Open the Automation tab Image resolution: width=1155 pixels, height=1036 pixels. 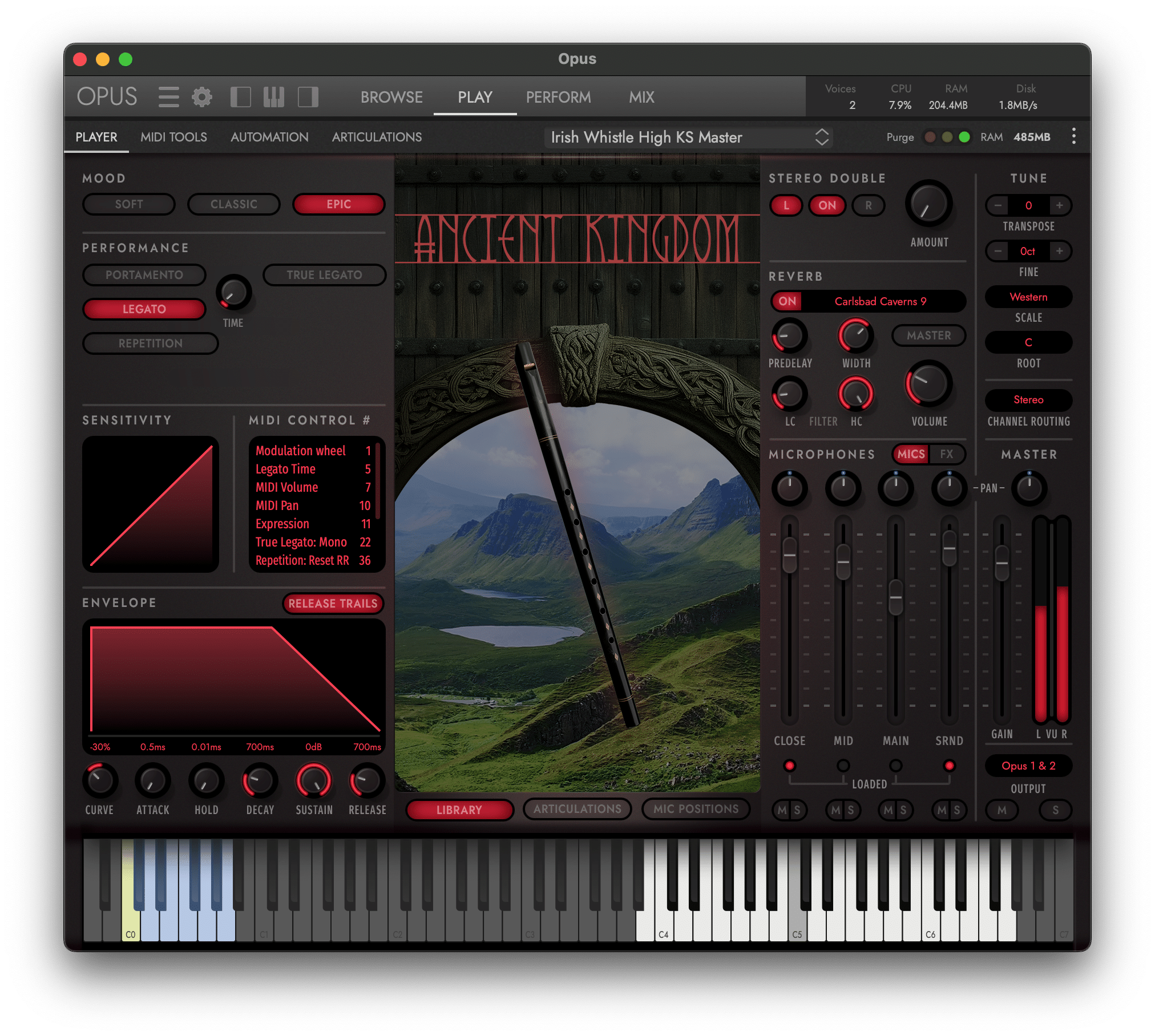point(269,137)
